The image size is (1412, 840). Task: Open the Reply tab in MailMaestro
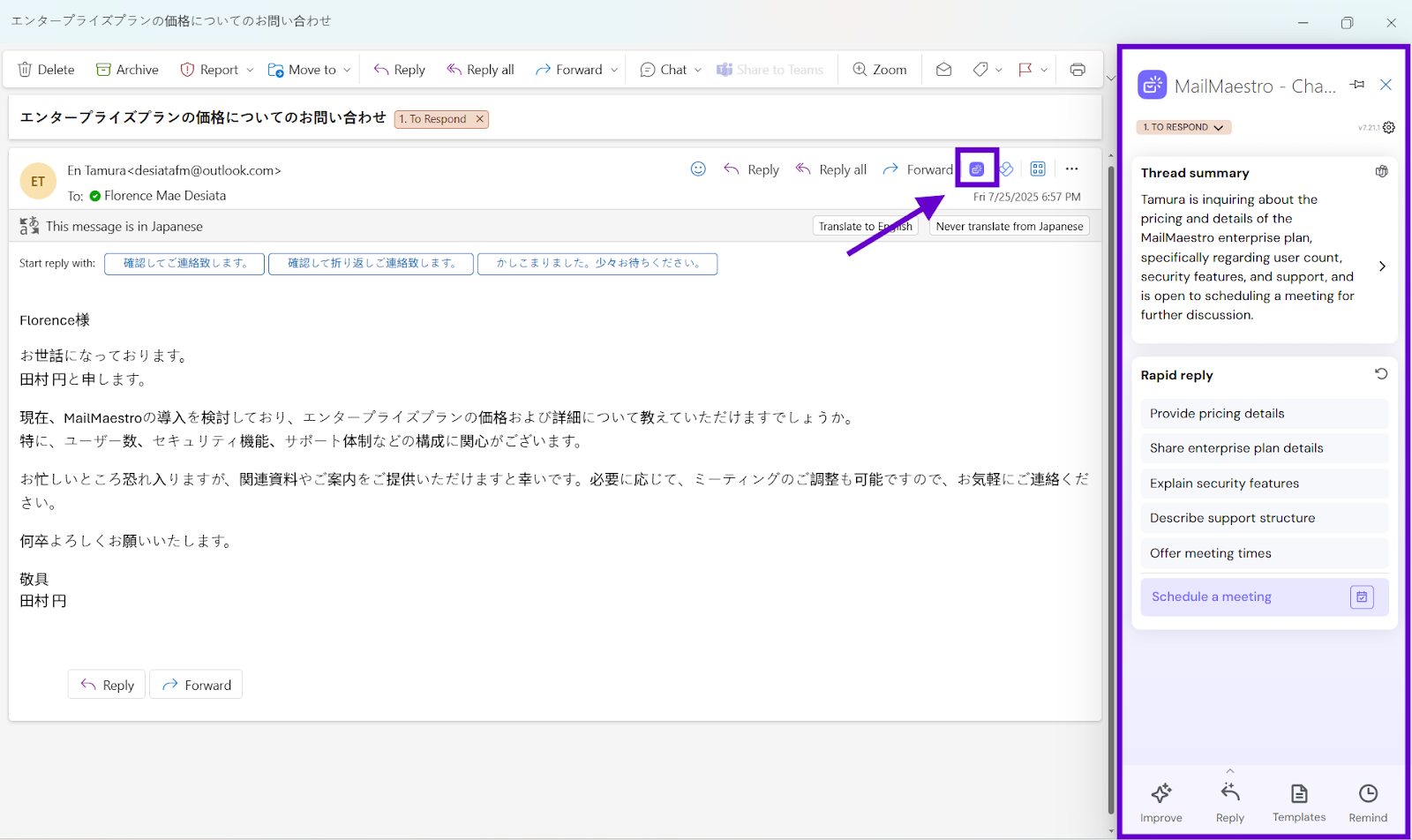(x=1230, y=802)
